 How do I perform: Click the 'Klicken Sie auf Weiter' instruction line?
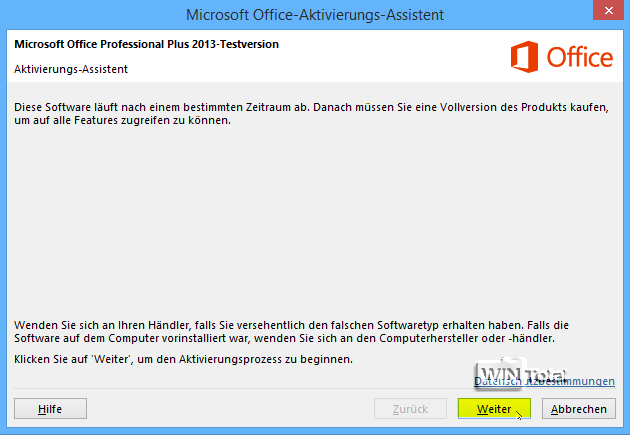click(184, 358)
